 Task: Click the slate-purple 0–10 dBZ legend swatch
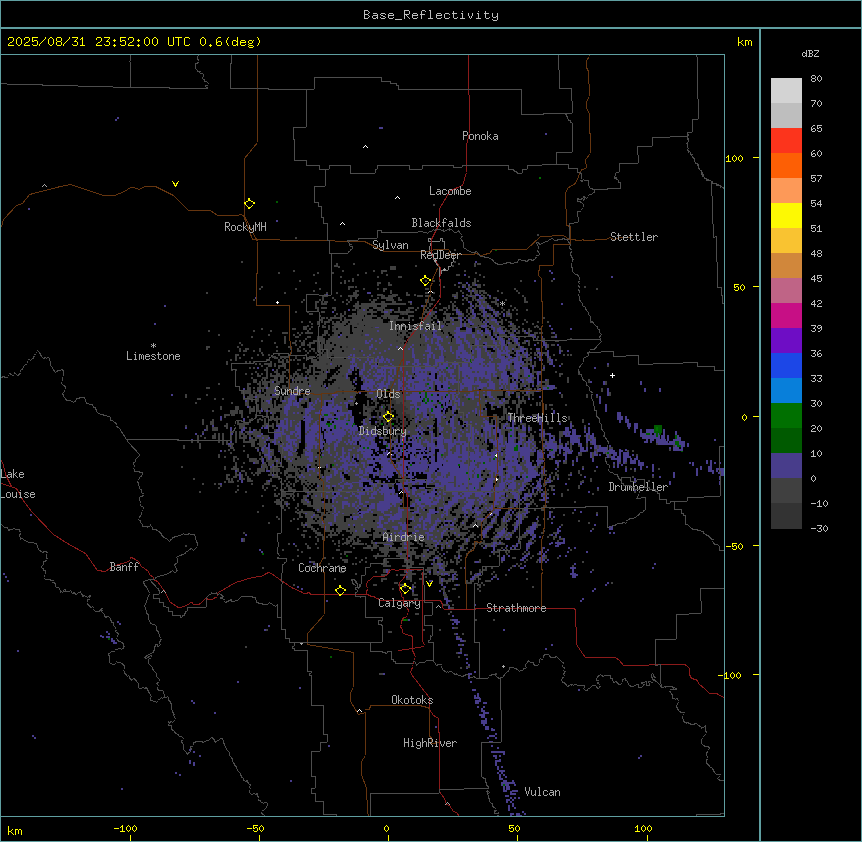786,466
